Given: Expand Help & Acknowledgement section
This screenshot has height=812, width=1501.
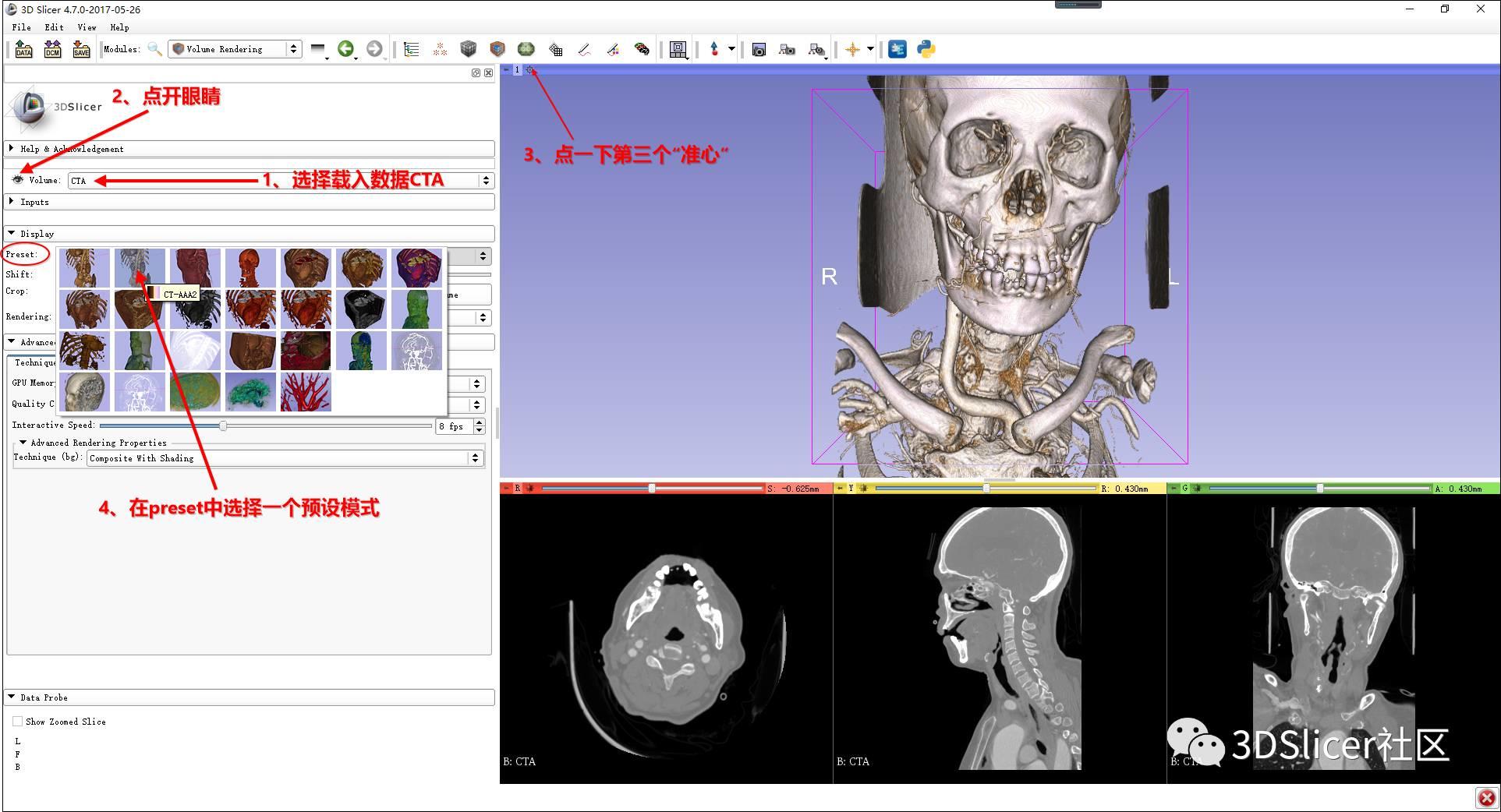Looking at the screenshot, I should 250,148.
